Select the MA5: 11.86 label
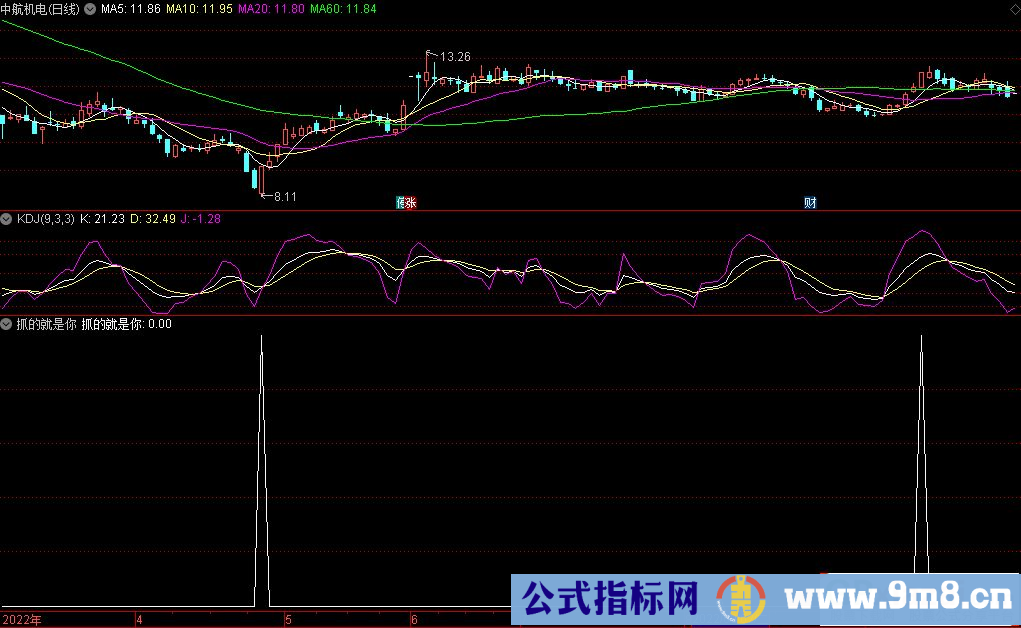Image resolution: width=1021 pixels, height=628 pixels. pos(130,9)
